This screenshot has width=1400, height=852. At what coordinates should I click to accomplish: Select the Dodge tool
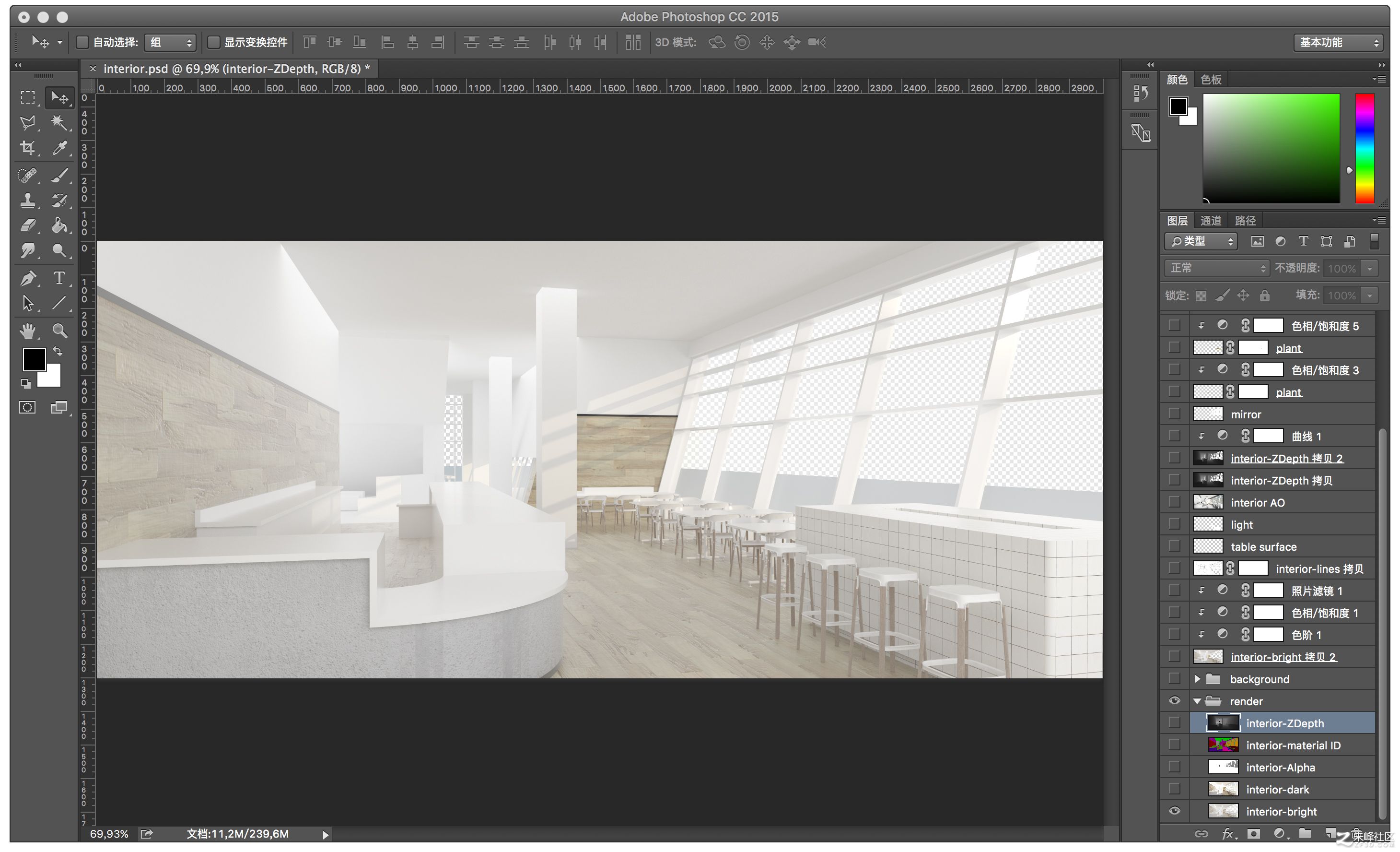(x=59, y=250)
